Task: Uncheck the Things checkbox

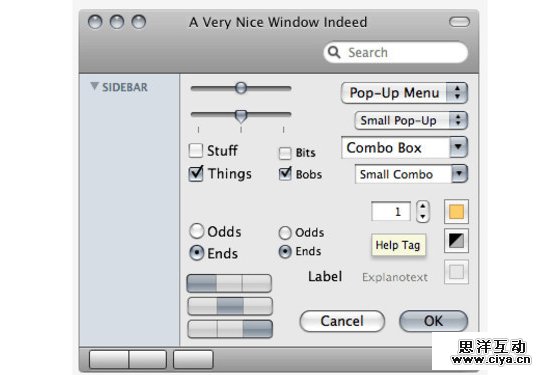Action: pyautogui.click(x=196, y=174)
